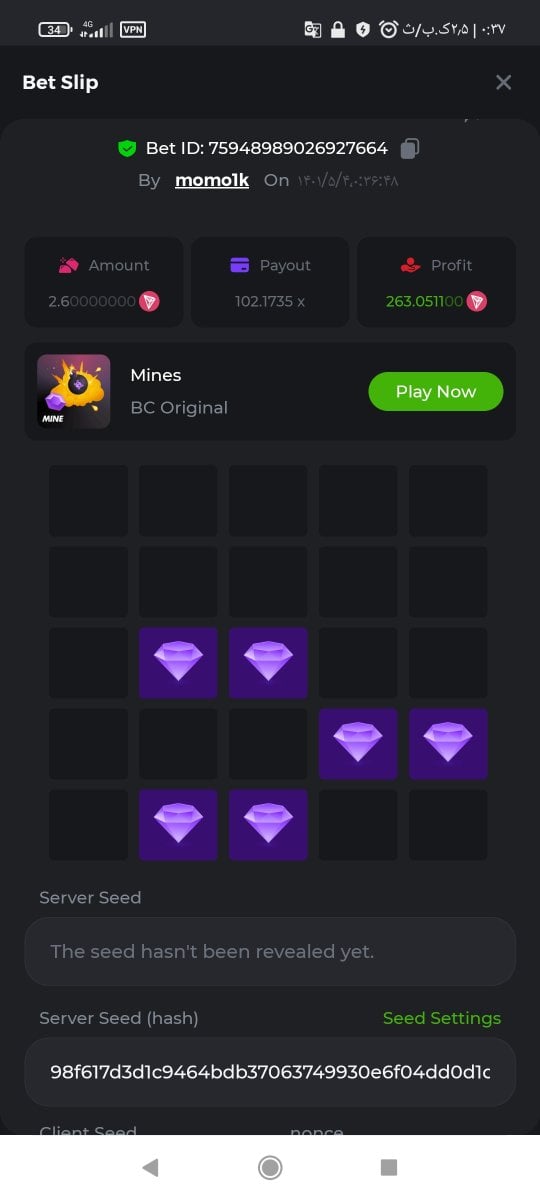Viewport: 540px width, 1200px height.
Task: Tap the Android home circle button
Action: click(270, 1167)
